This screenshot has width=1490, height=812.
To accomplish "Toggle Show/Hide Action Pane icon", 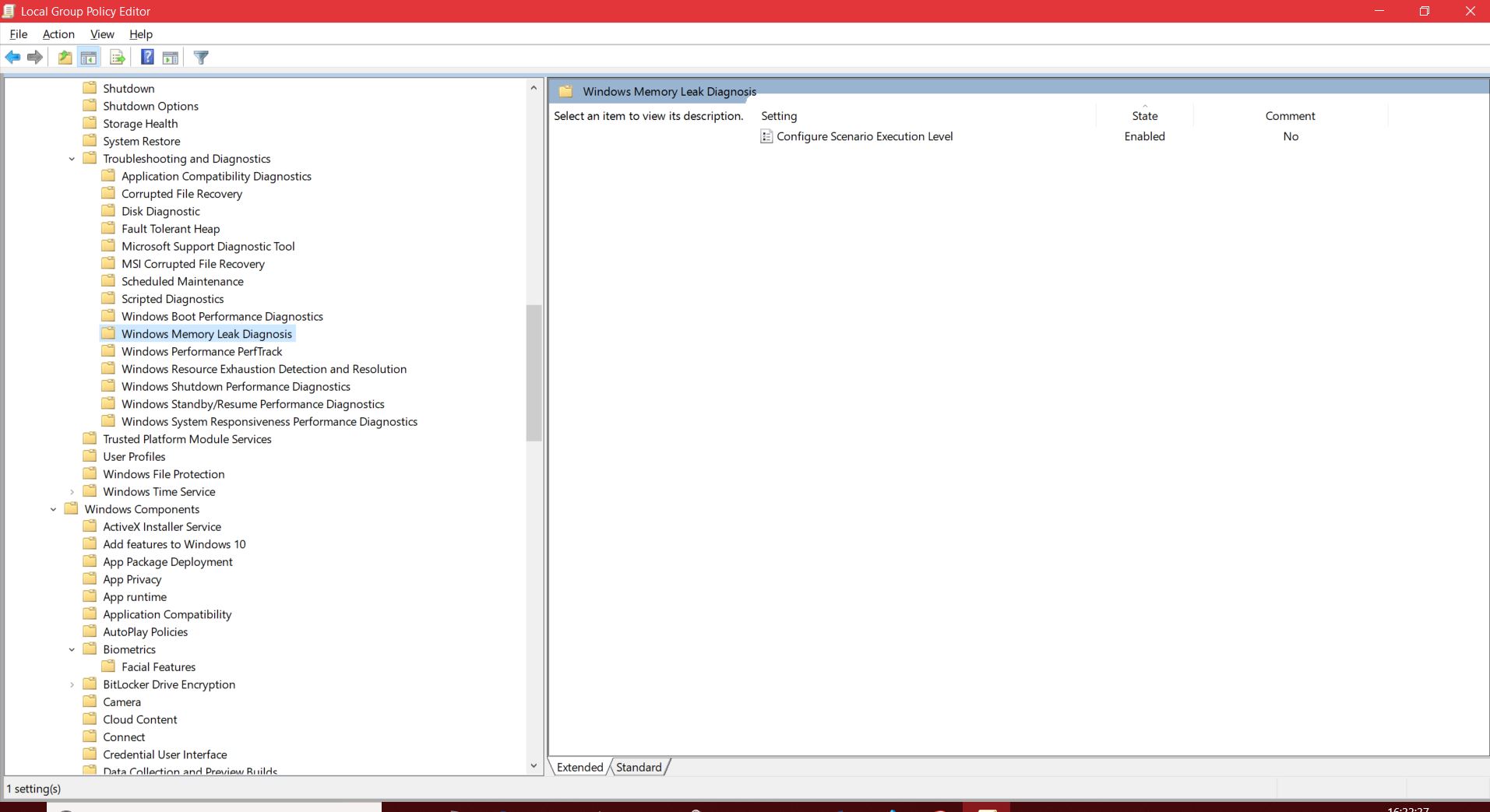I will (171, 58).
